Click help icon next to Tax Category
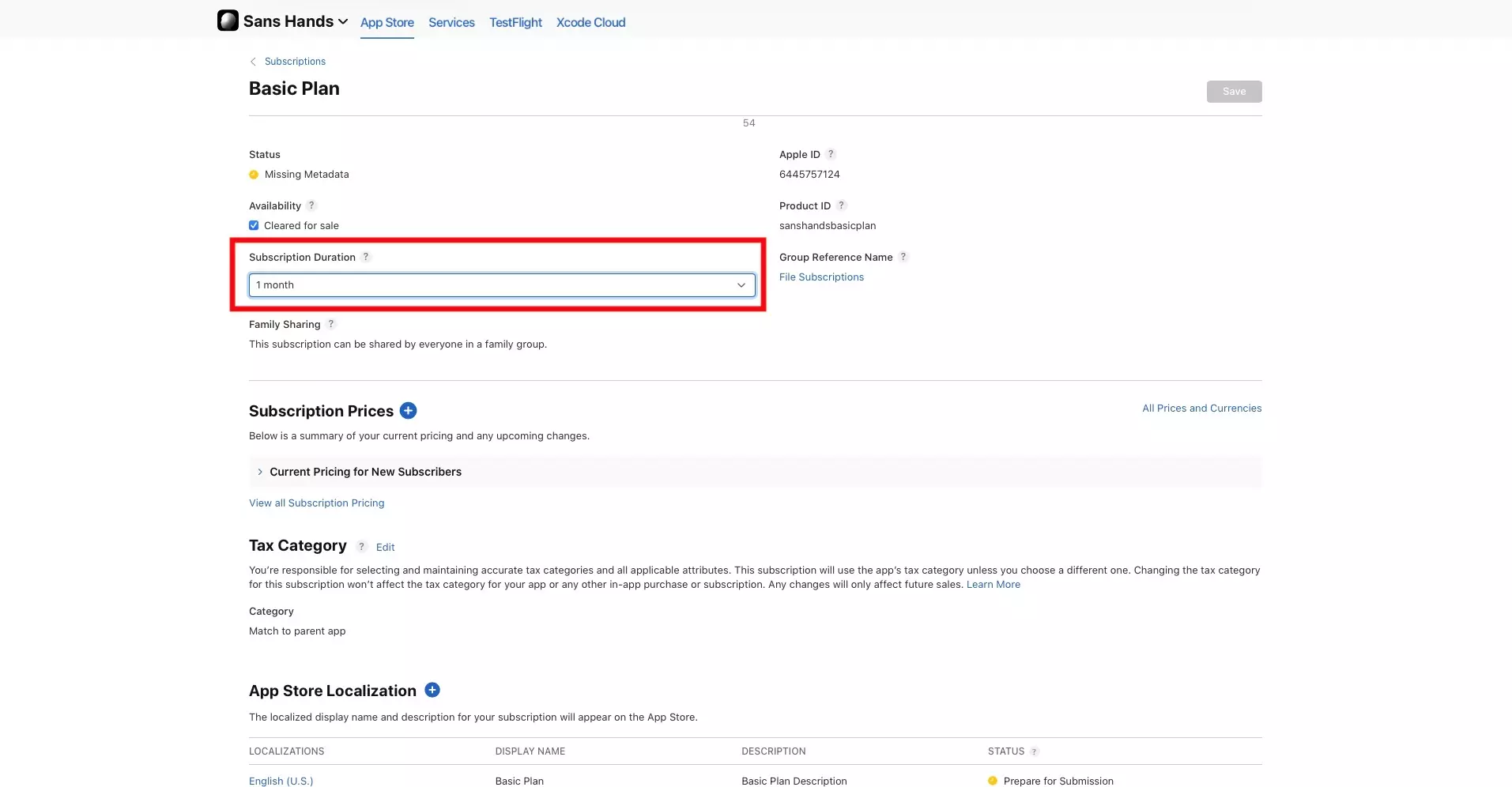Image resolution: width=1512 pixels, height=787 pixels. [x=361, y=547]
